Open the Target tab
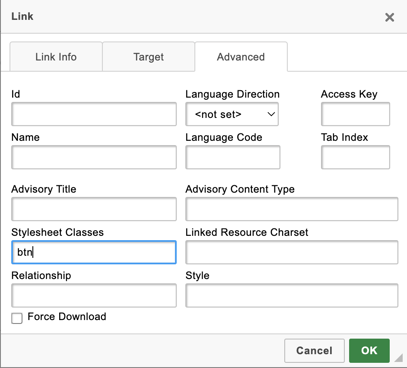Screen dimensions: 407x368 (x=149, y=57)
